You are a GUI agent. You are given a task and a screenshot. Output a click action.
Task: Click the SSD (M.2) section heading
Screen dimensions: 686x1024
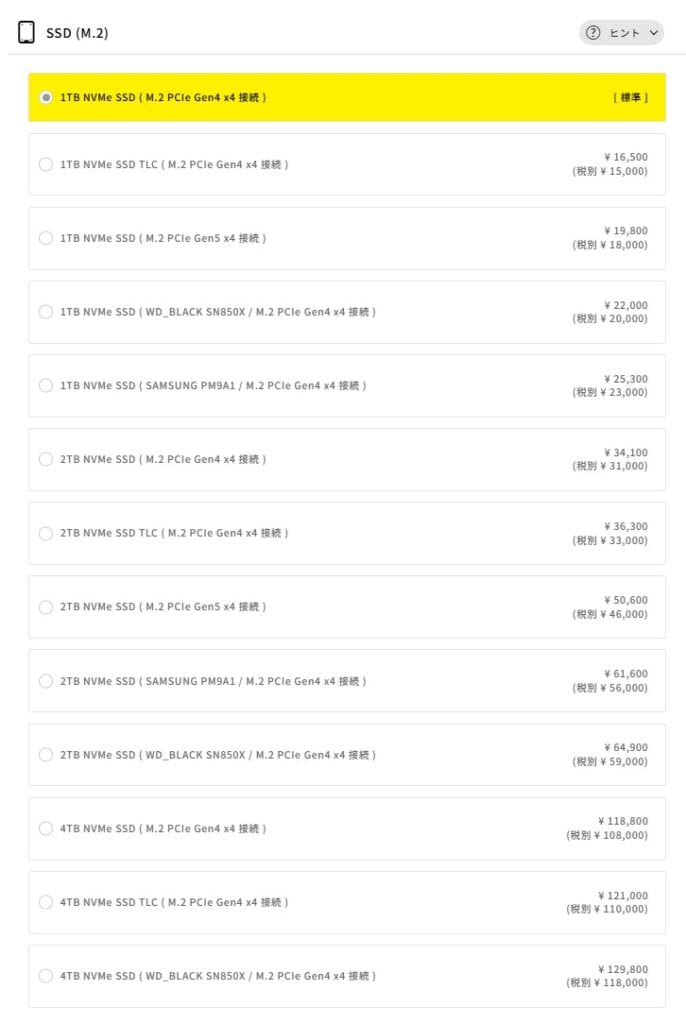click(x=77, y=33)
